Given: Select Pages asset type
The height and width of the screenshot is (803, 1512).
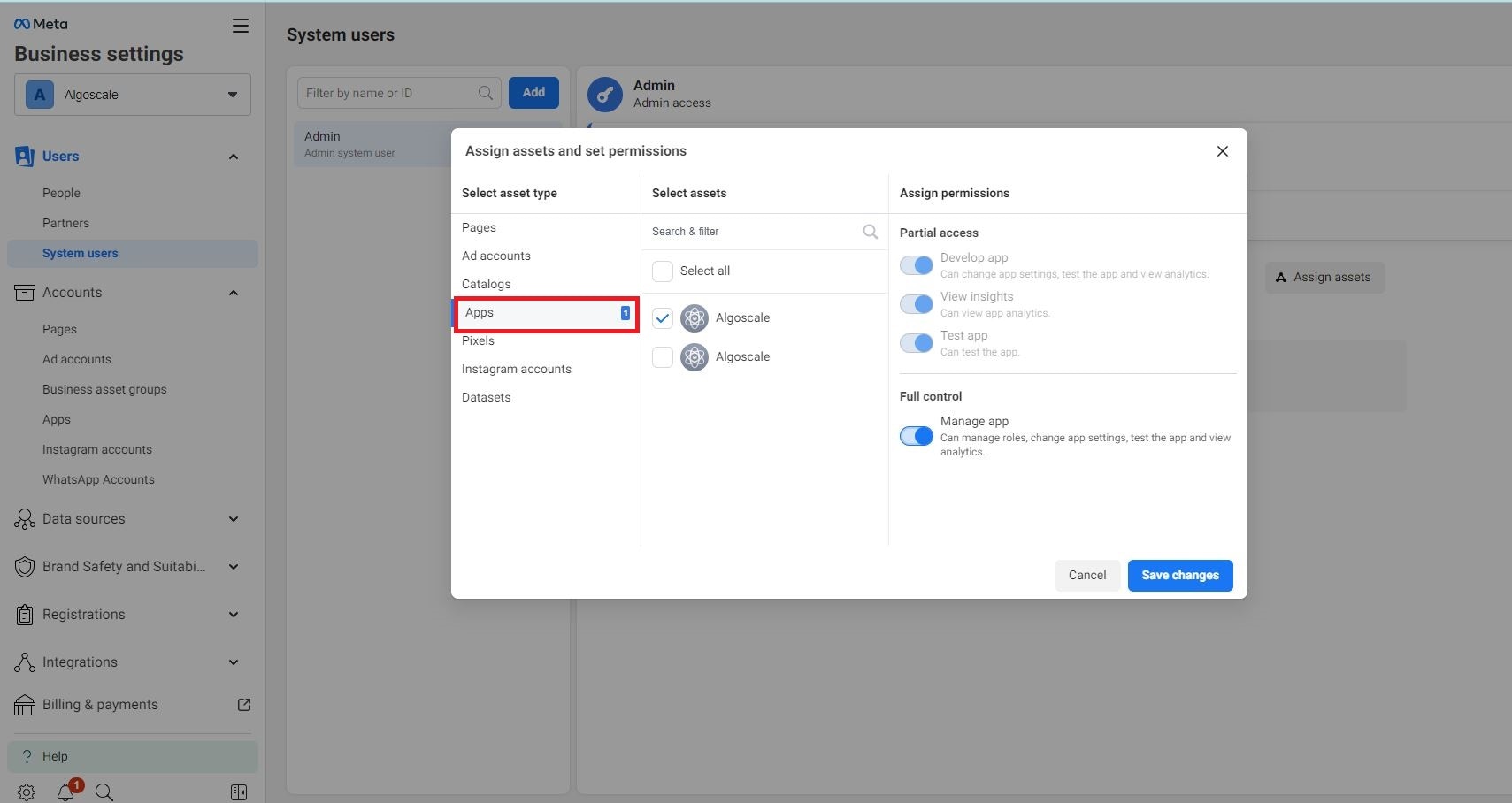Looking at the screenshot, I should click(546, 227).
